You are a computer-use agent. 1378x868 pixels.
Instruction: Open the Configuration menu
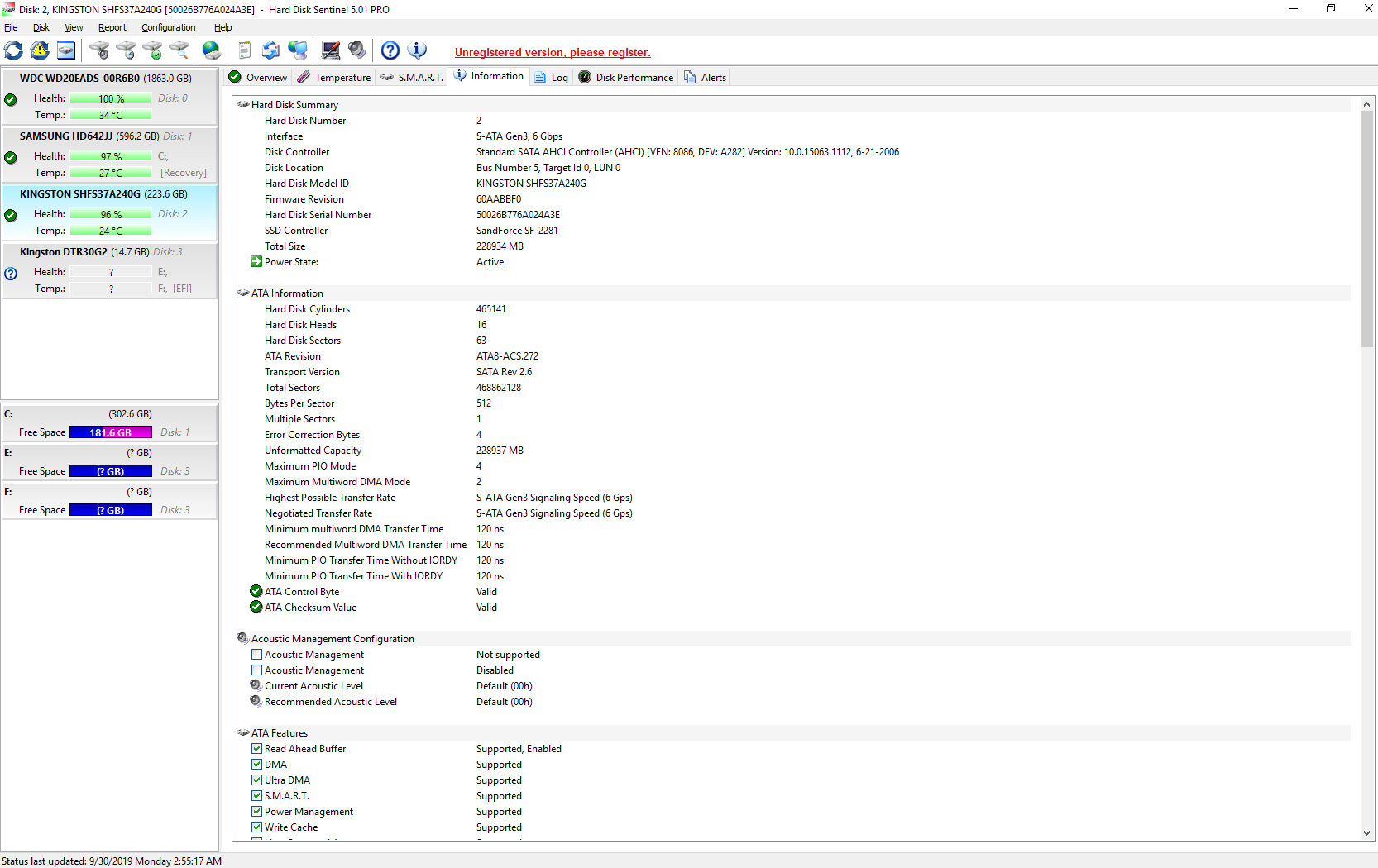pos(169,27)
